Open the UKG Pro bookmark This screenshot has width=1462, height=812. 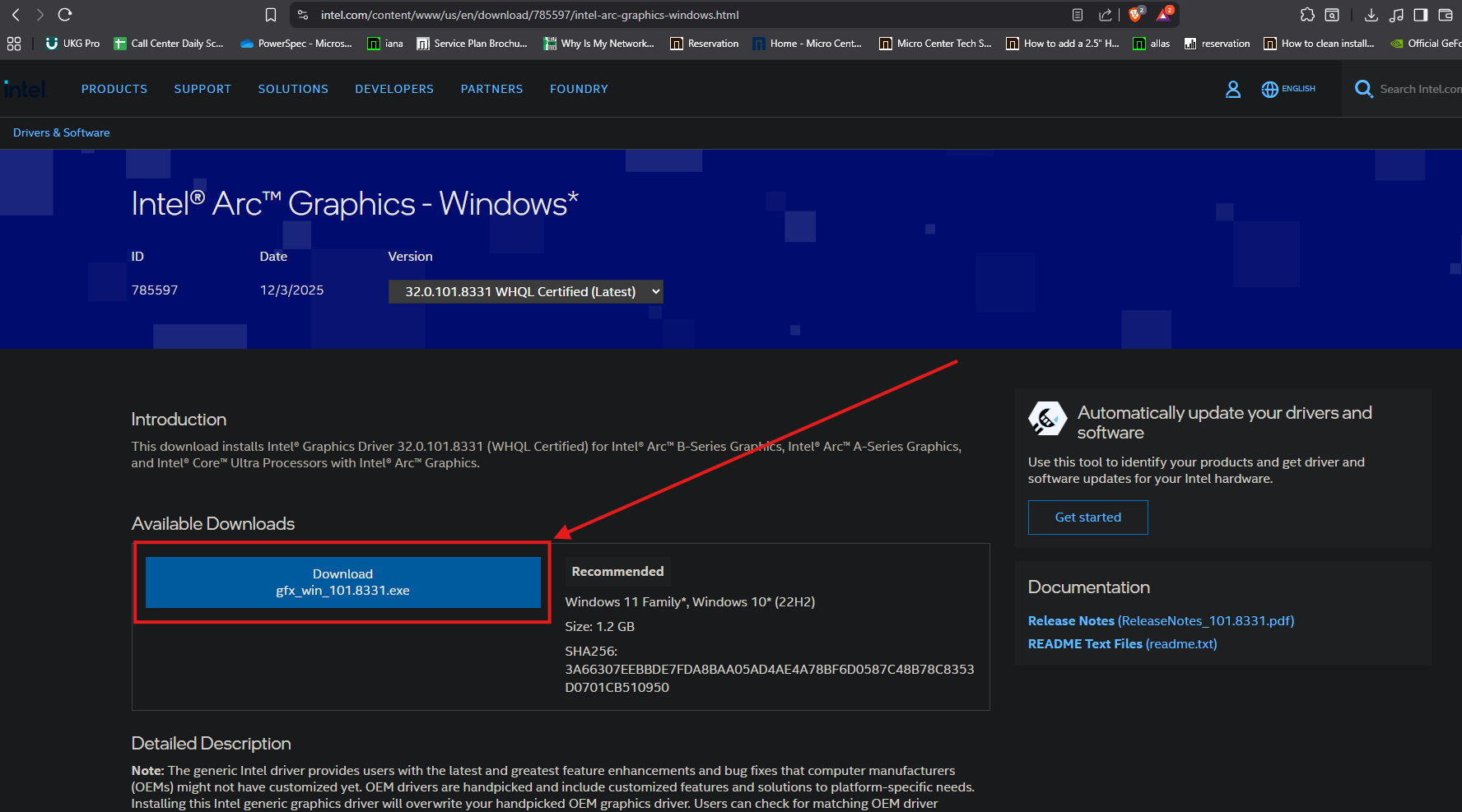72,44
